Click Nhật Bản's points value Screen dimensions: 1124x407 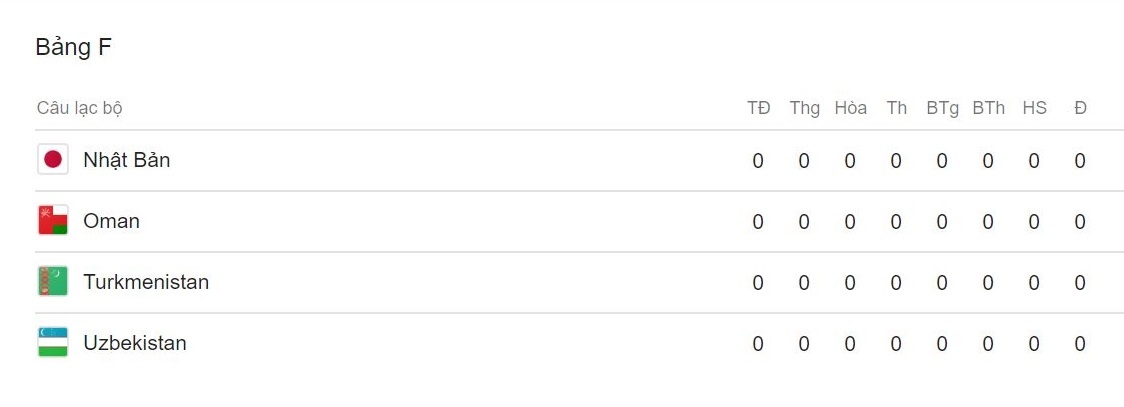tap(1080, 161)
